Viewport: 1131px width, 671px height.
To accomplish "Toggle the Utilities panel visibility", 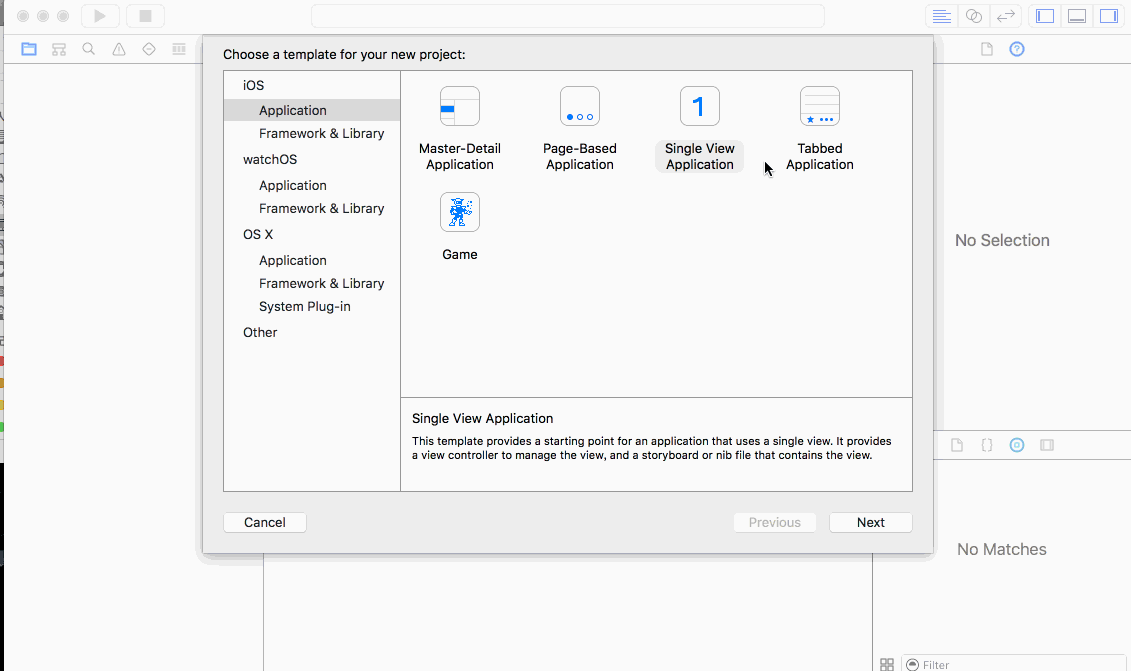I will coord(1109,16).
